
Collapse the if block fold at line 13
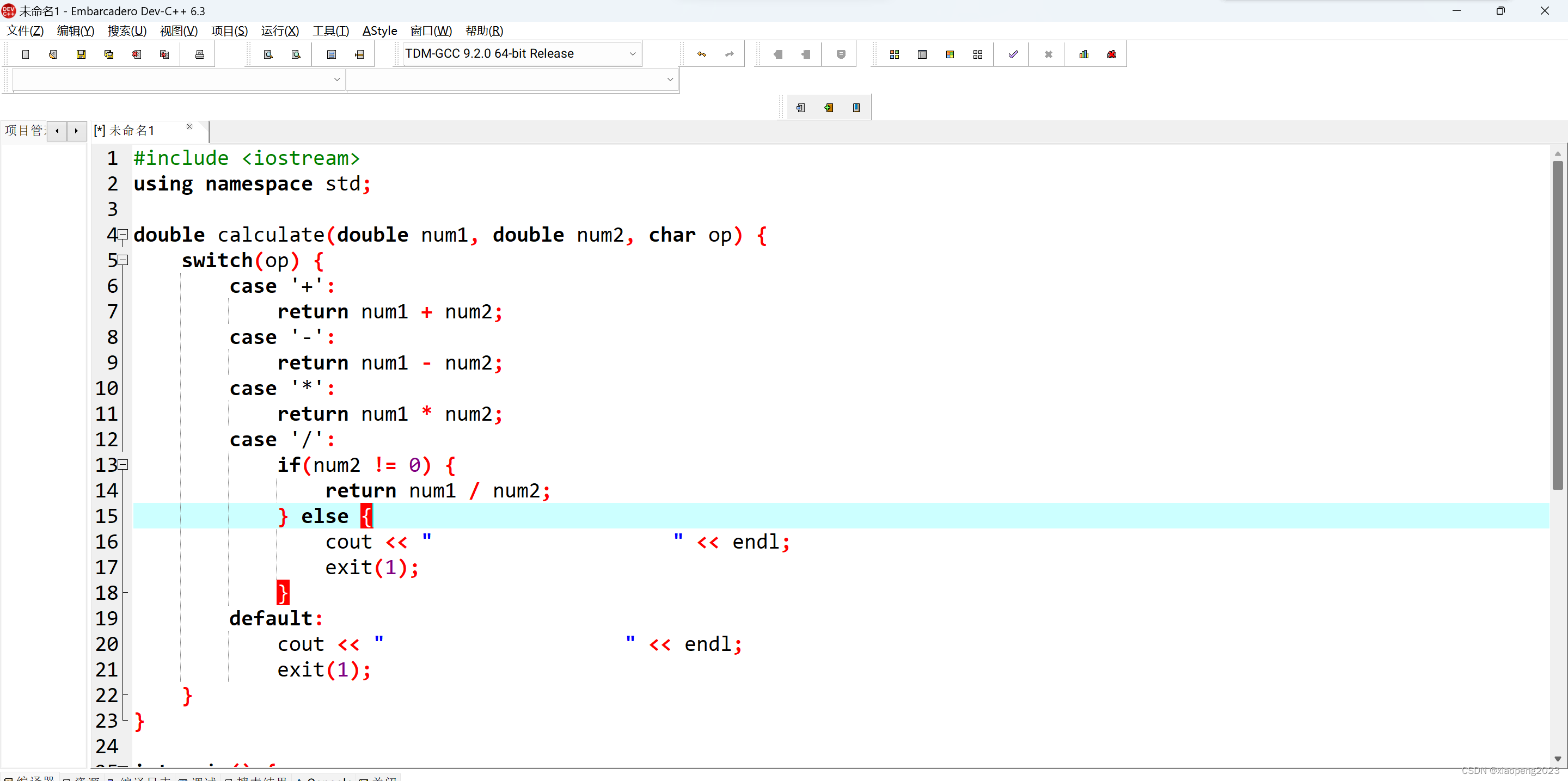pos(123,464)
